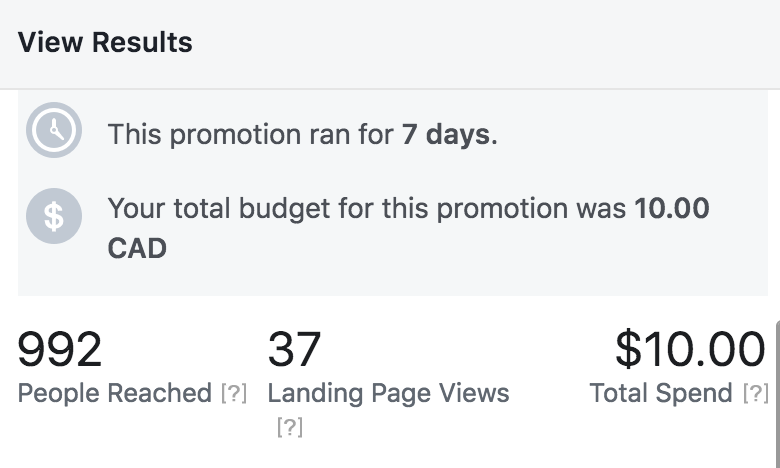
Task: Click the bold 7 days text
Action: coord(446,134)
